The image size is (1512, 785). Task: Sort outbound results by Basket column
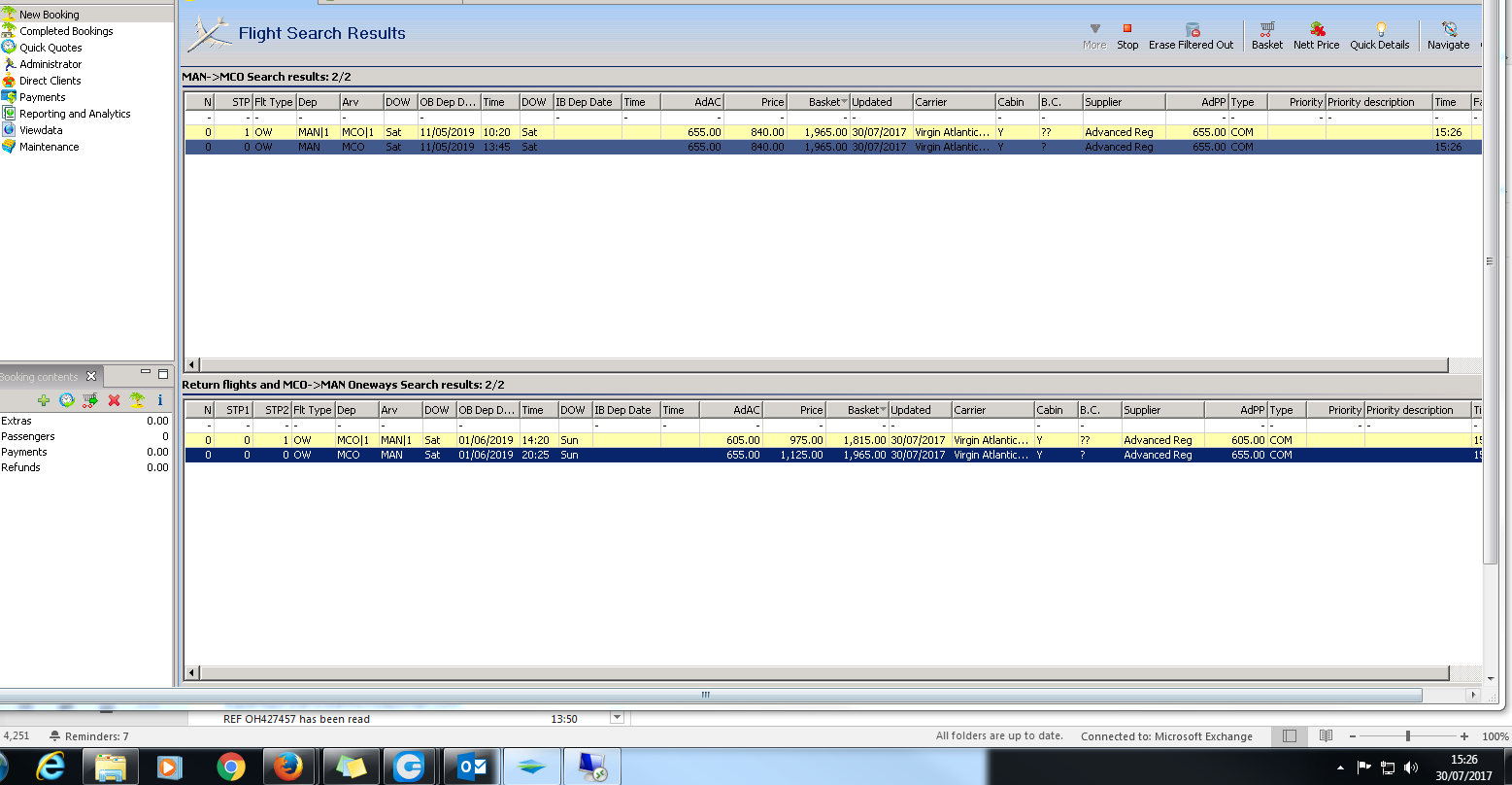pyautogui.click(x=818, y=102)
